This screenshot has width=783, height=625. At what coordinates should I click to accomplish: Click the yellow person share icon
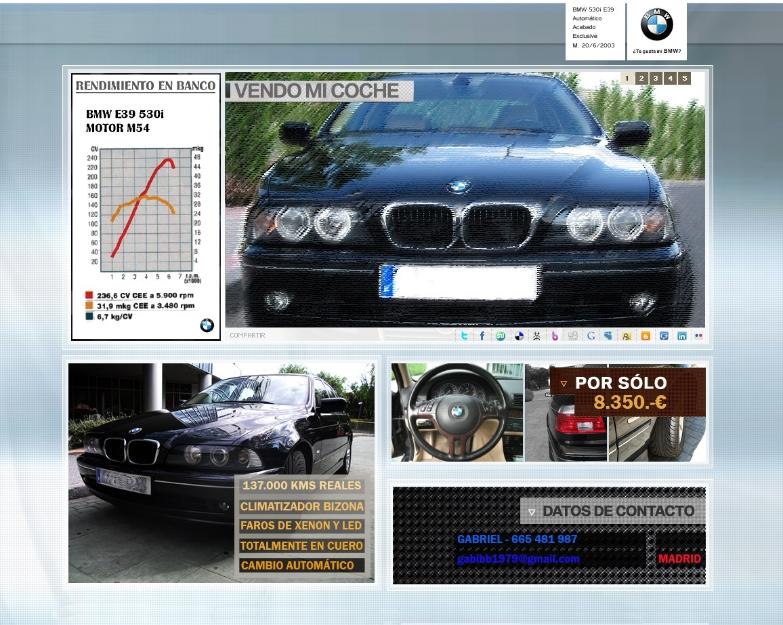[627, 336]
